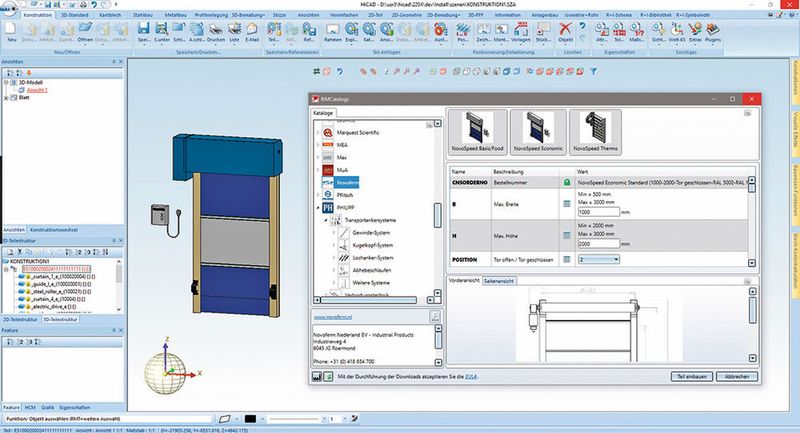The height and width of the screenshot is (433, 800).
Task: Click the undo arrow in quick access toolbar
Action: tap(94, 5)
